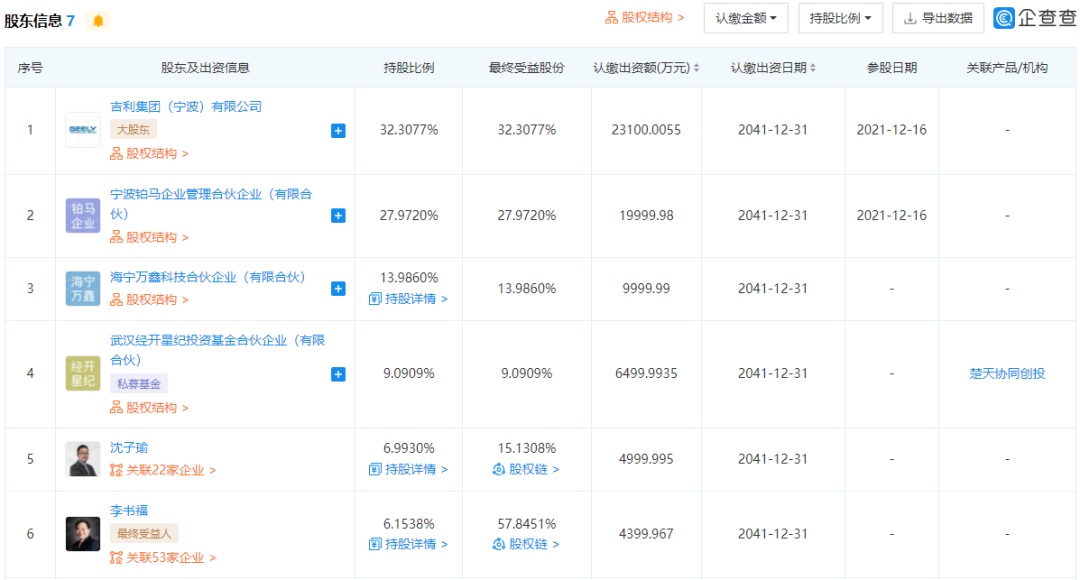Open 吉利集团（宁波）有限公司 company link
The height and width of the screenshot is (580, 1080).
[186, 107]
